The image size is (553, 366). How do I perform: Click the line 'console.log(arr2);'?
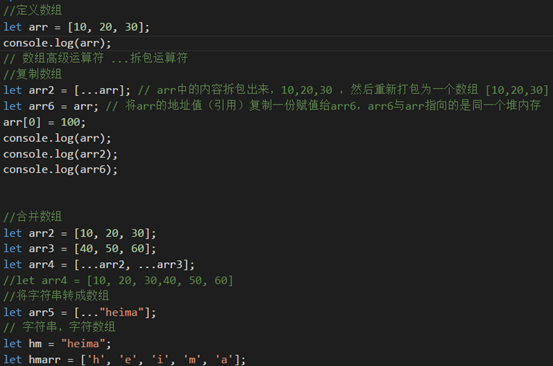(x=60, y=154)
